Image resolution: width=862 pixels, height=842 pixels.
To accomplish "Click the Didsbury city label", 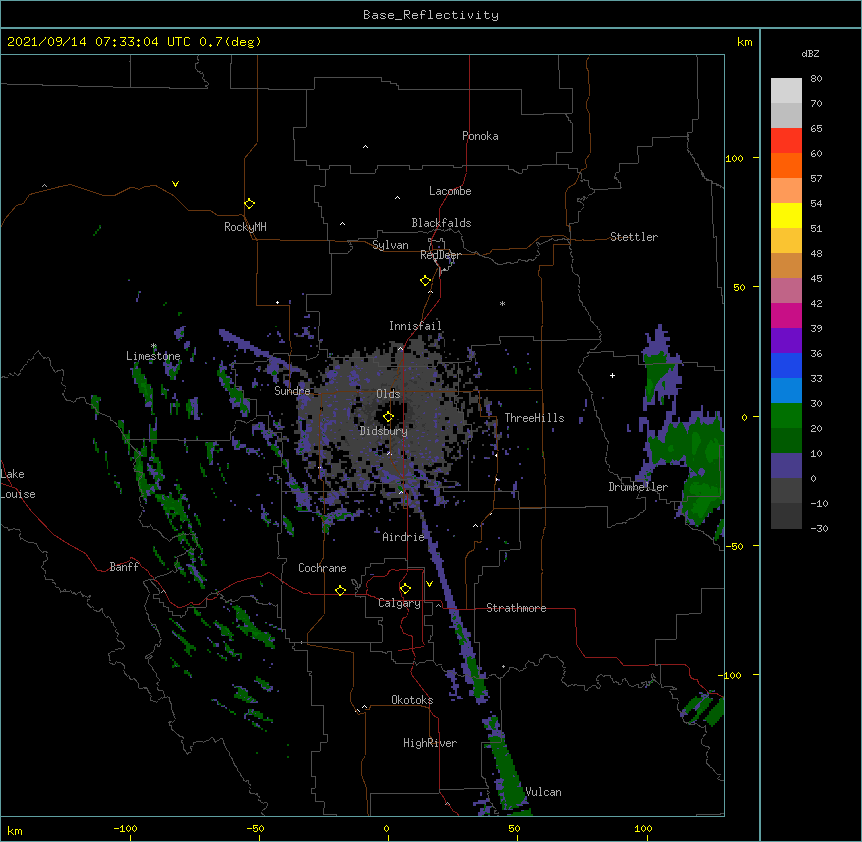I will 384,431.
